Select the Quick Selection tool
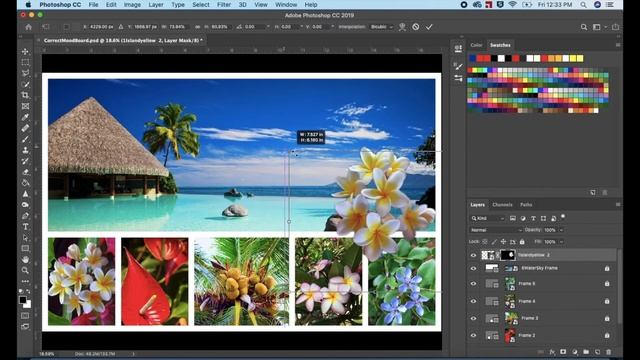Image resolution: width=640 pixels, height=360 pixels. (25, 84)
